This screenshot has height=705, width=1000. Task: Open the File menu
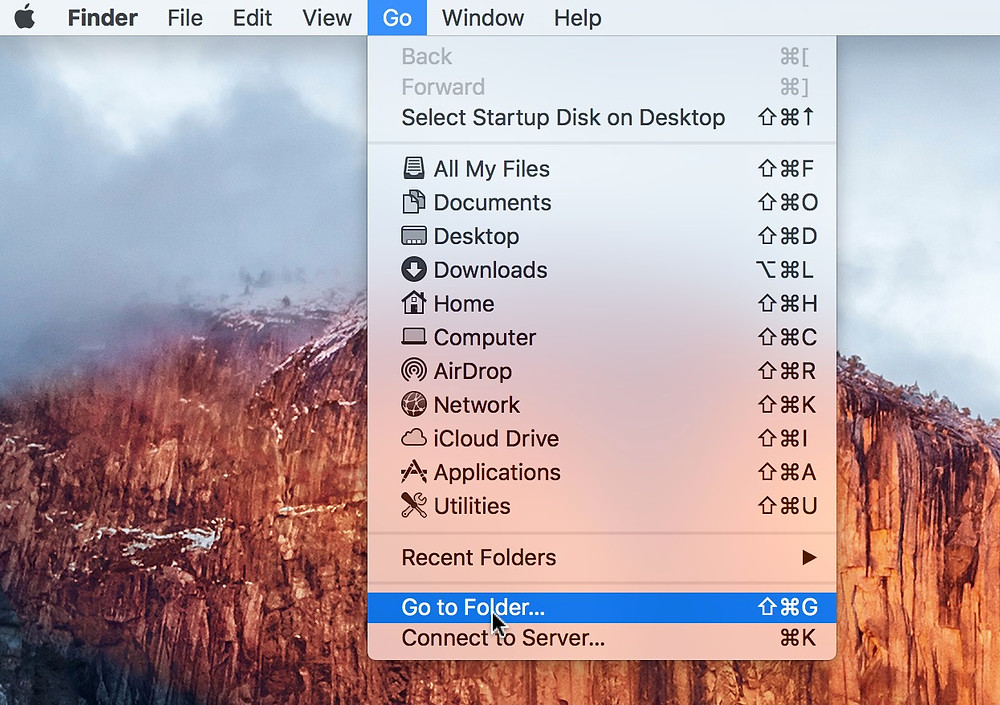185,18
